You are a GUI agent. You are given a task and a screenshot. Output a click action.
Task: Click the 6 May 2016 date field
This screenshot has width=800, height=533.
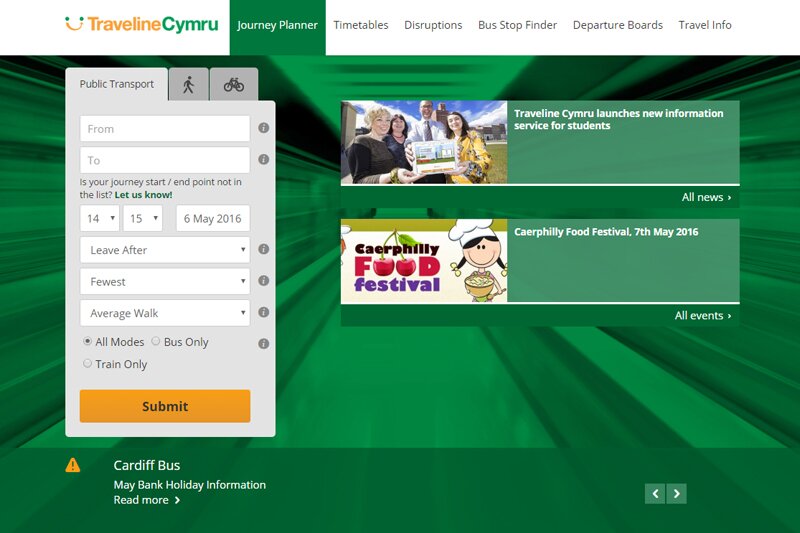(x=213, y=218)
